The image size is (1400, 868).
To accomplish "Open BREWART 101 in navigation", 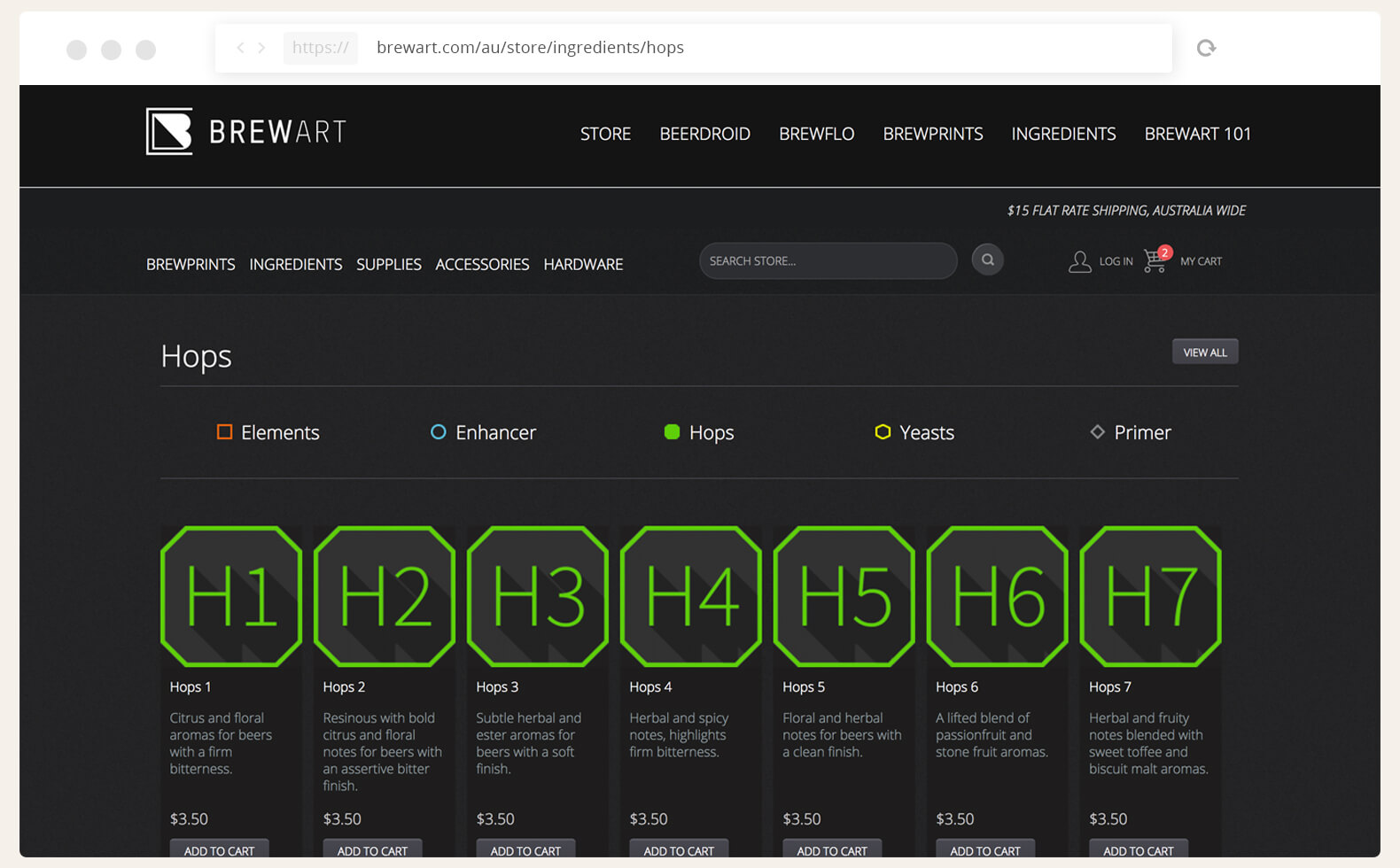I will coord(1197,134).
